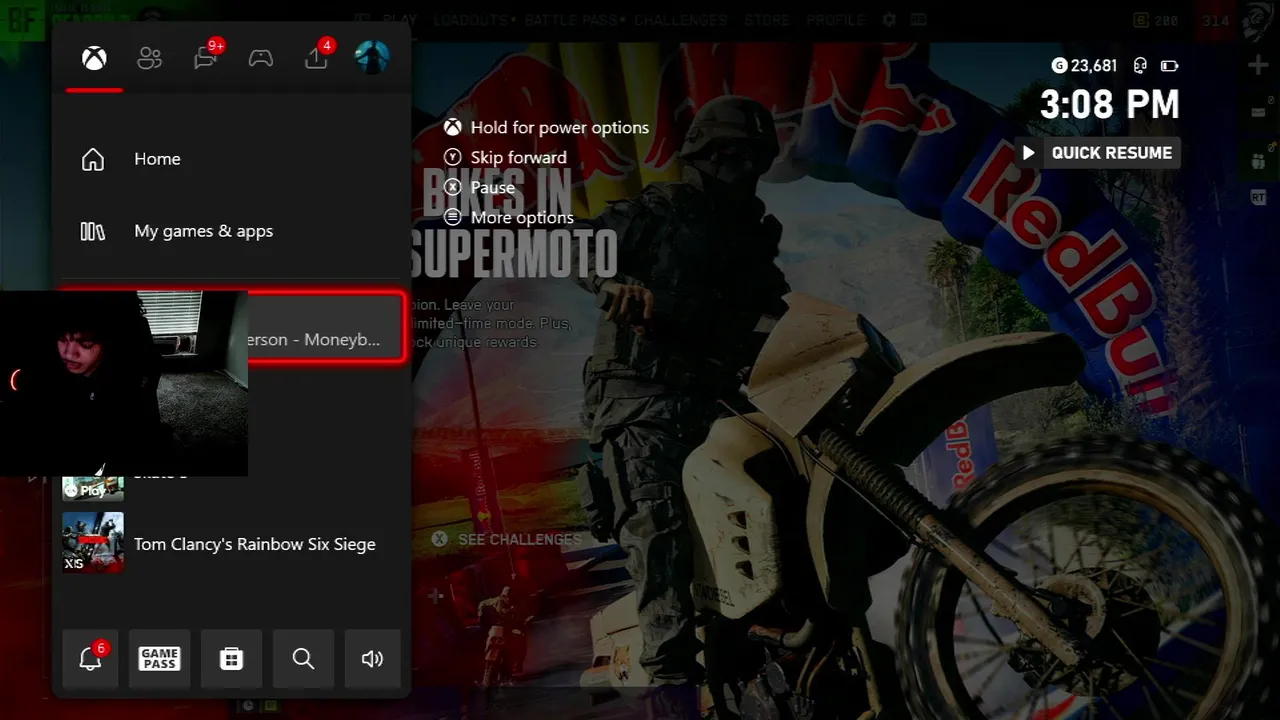Click the plus icon on game's right sidebar

pyautogui.click(x=1258, y=65)
